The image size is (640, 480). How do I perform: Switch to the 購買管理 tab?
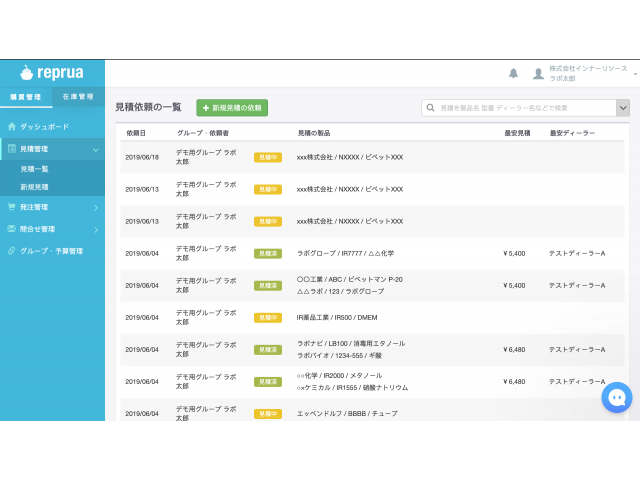(x=26, y=97)
